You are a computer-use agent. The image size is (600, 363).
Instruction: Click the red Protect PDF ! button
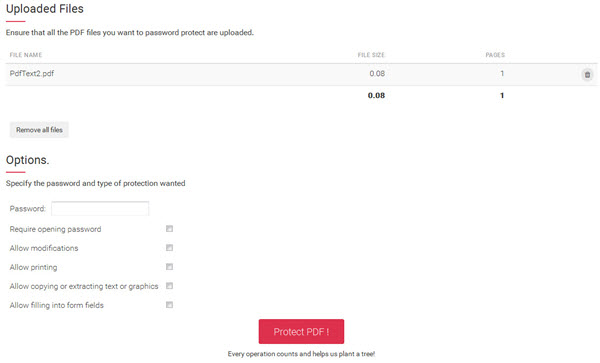[x=301, y=332]
